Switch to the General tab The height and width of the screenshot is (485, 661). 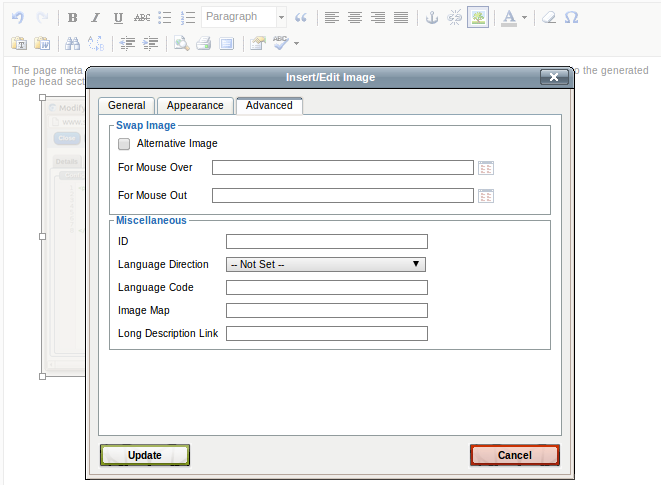127,105
